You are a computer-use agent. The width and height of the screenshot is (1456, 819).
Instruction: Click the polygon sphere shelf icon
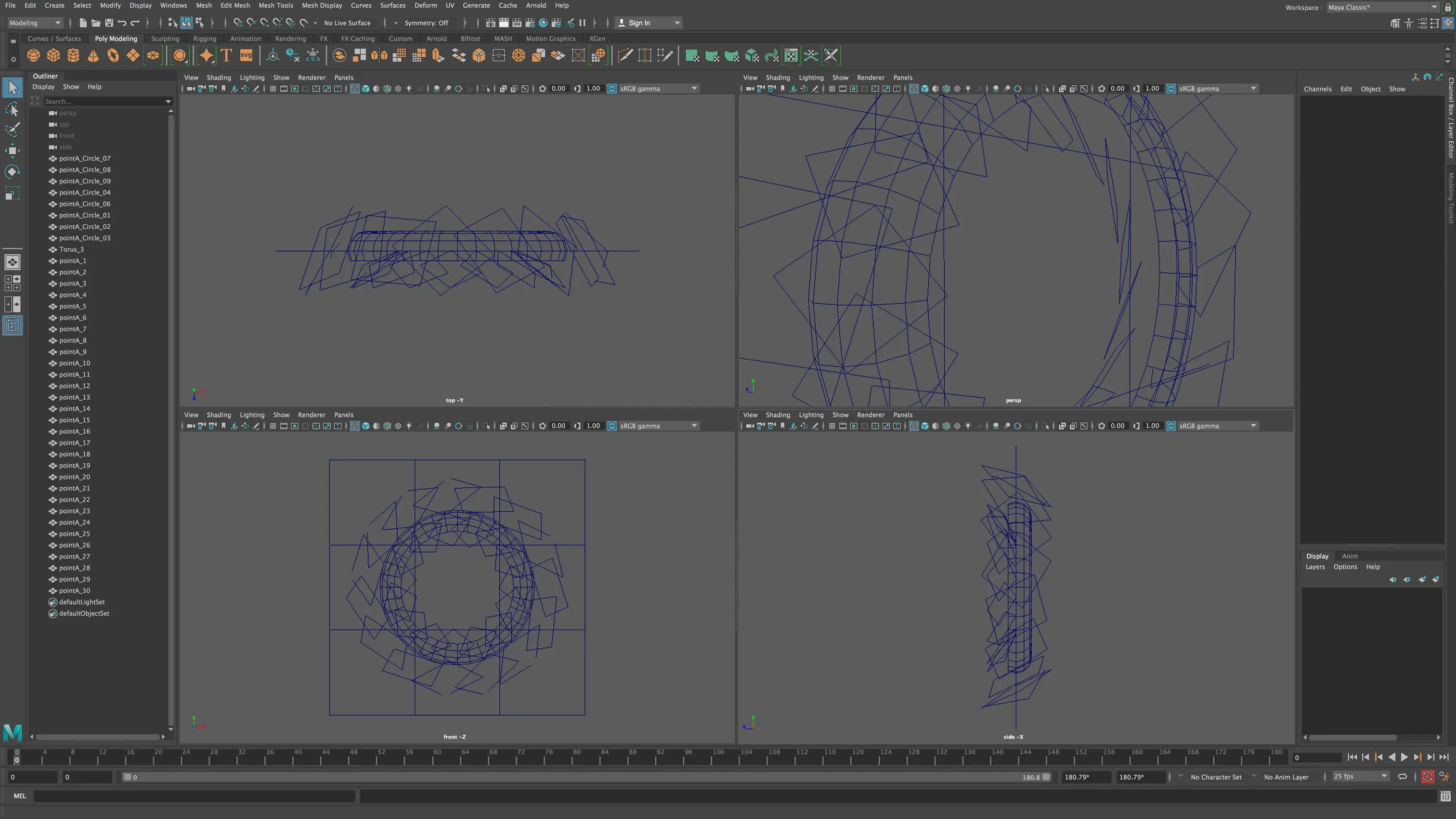pyautogui.click(x=33, y=55)
